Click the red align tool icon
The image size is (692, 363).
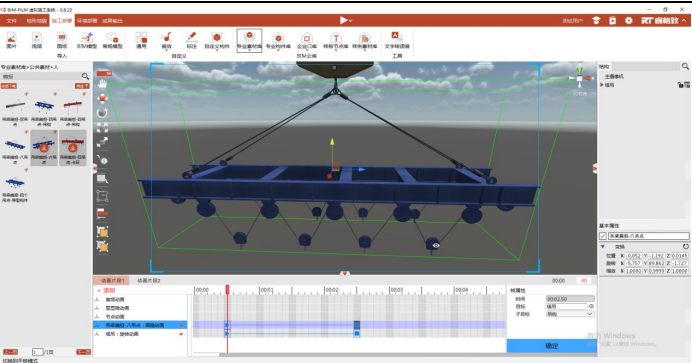click(102, 214)
